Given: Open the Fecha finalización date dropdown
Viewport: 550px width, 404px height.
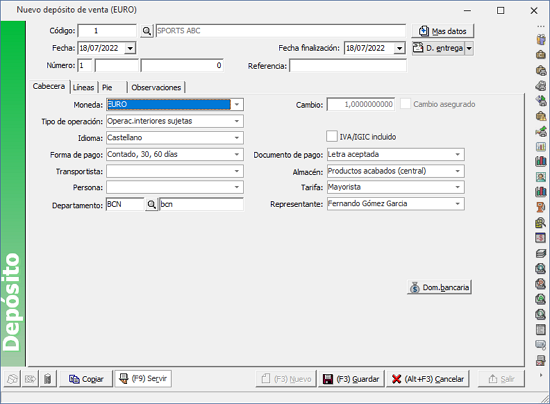Looking at the screenshot, I should (x=399, y=48).
